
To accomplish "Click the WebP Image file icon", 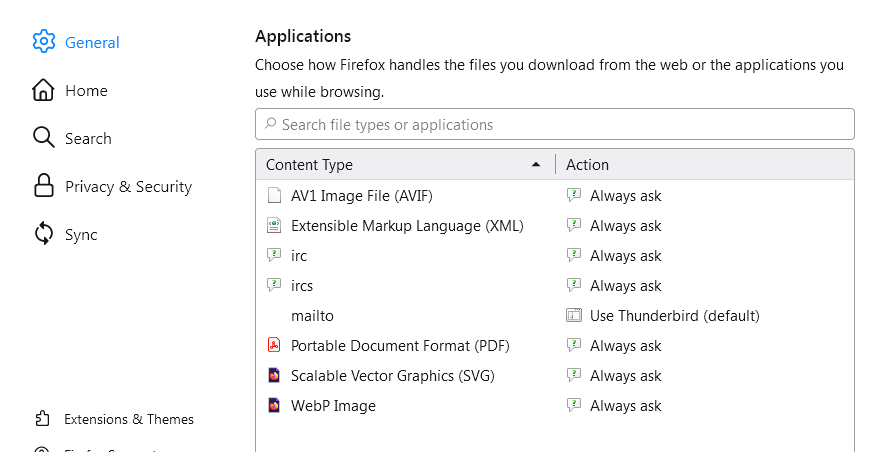I will click(x=274, y=405).
